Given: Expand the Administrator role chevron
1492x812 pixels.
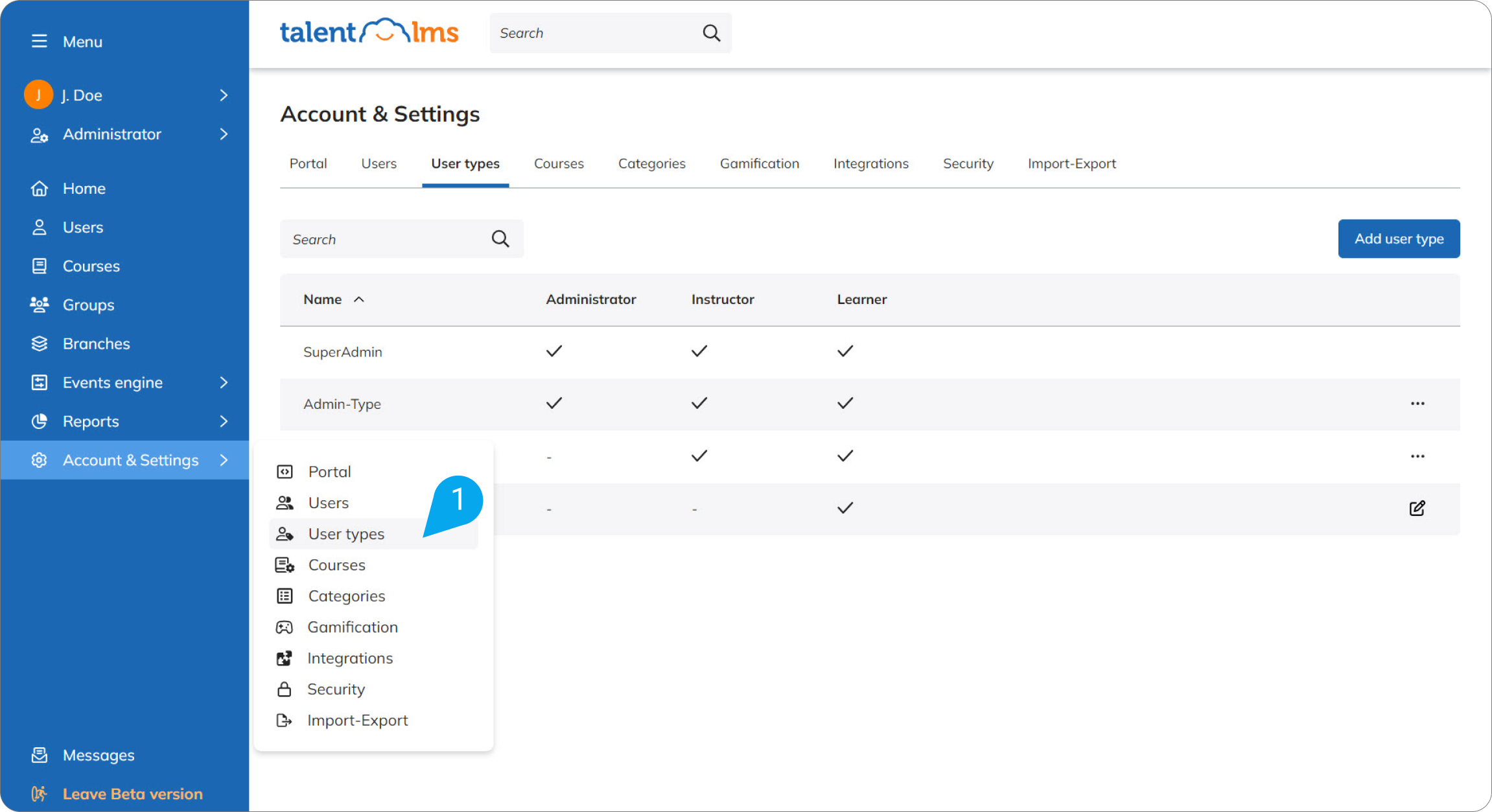Looking at the screenshot, I should (224, 134).
